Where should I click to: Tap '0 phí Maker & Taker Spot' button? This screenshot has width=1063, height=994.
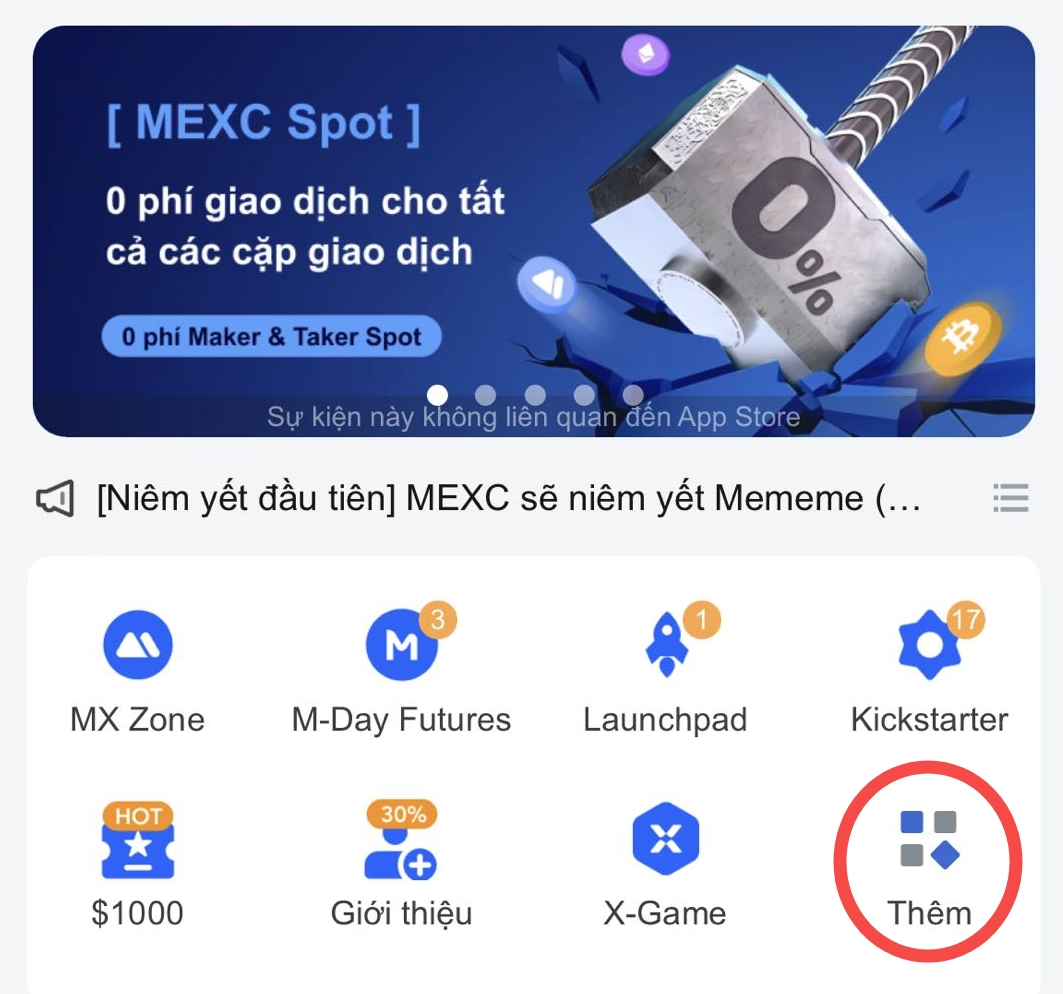pyautogui.click(x=272, y=336)
